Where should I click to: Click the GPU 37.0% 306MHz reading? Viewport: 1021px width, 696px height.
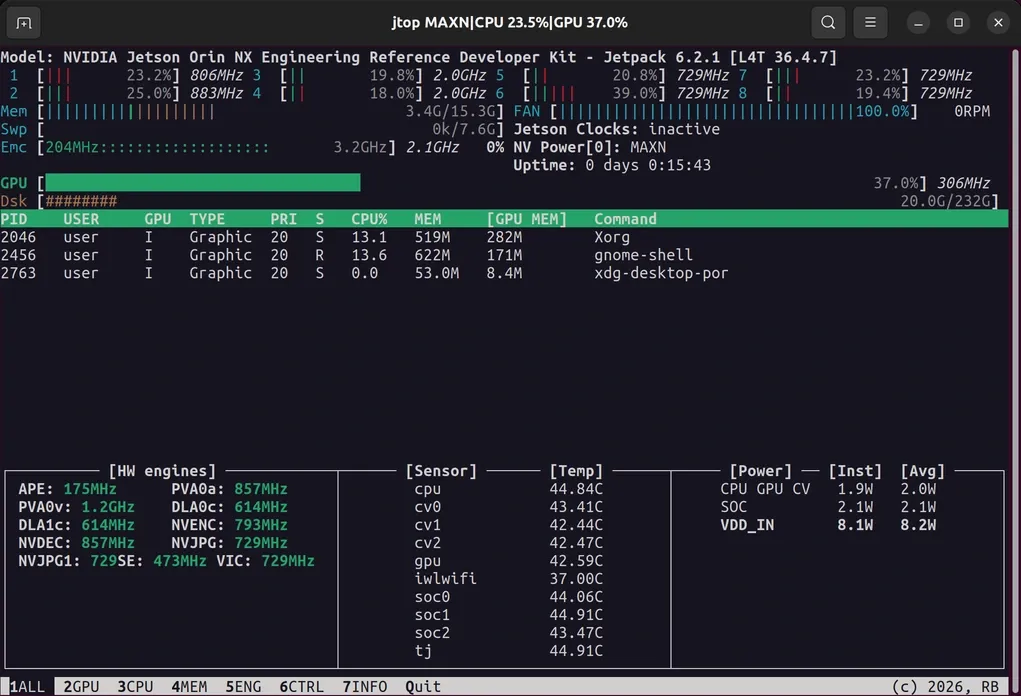click(x=932, y=183)
